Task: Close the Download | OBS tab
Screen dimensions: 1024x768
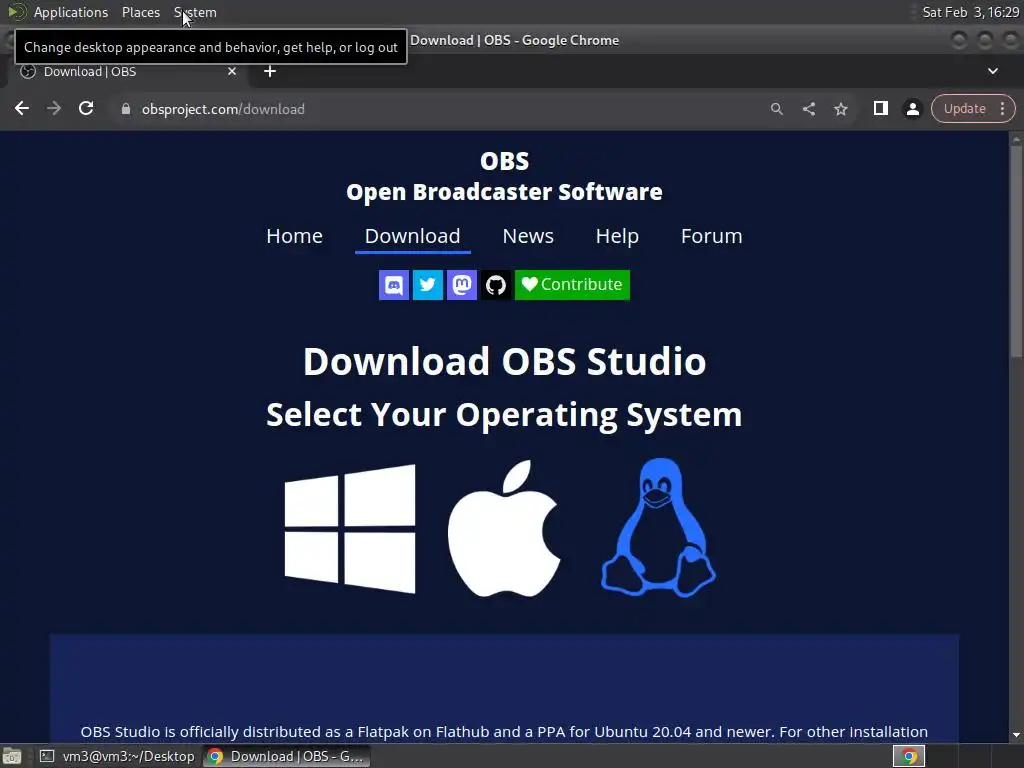Action: pyautogui.click(x=232, y=71)
